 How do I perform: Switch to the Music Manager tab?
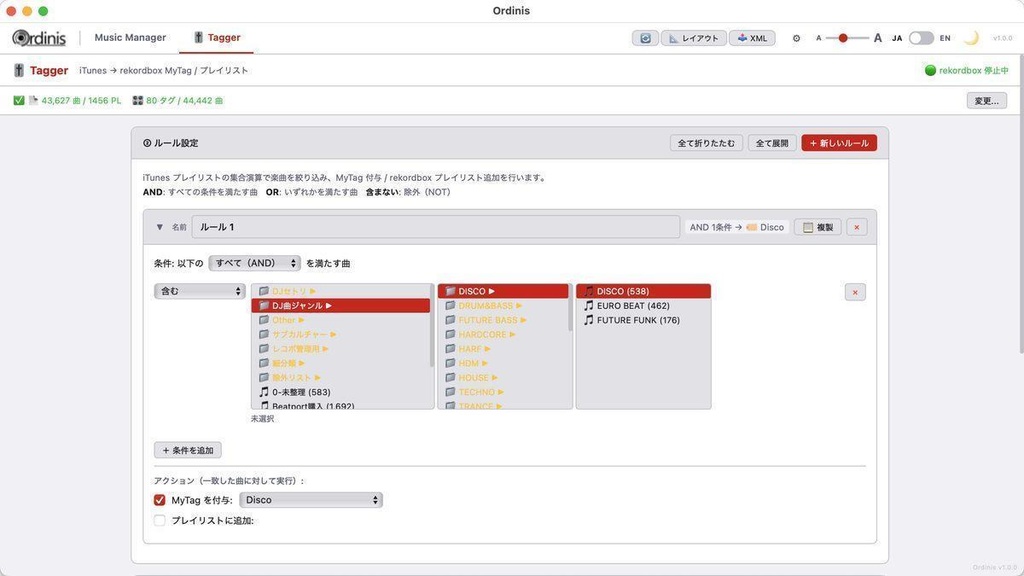tap(130, 38)
